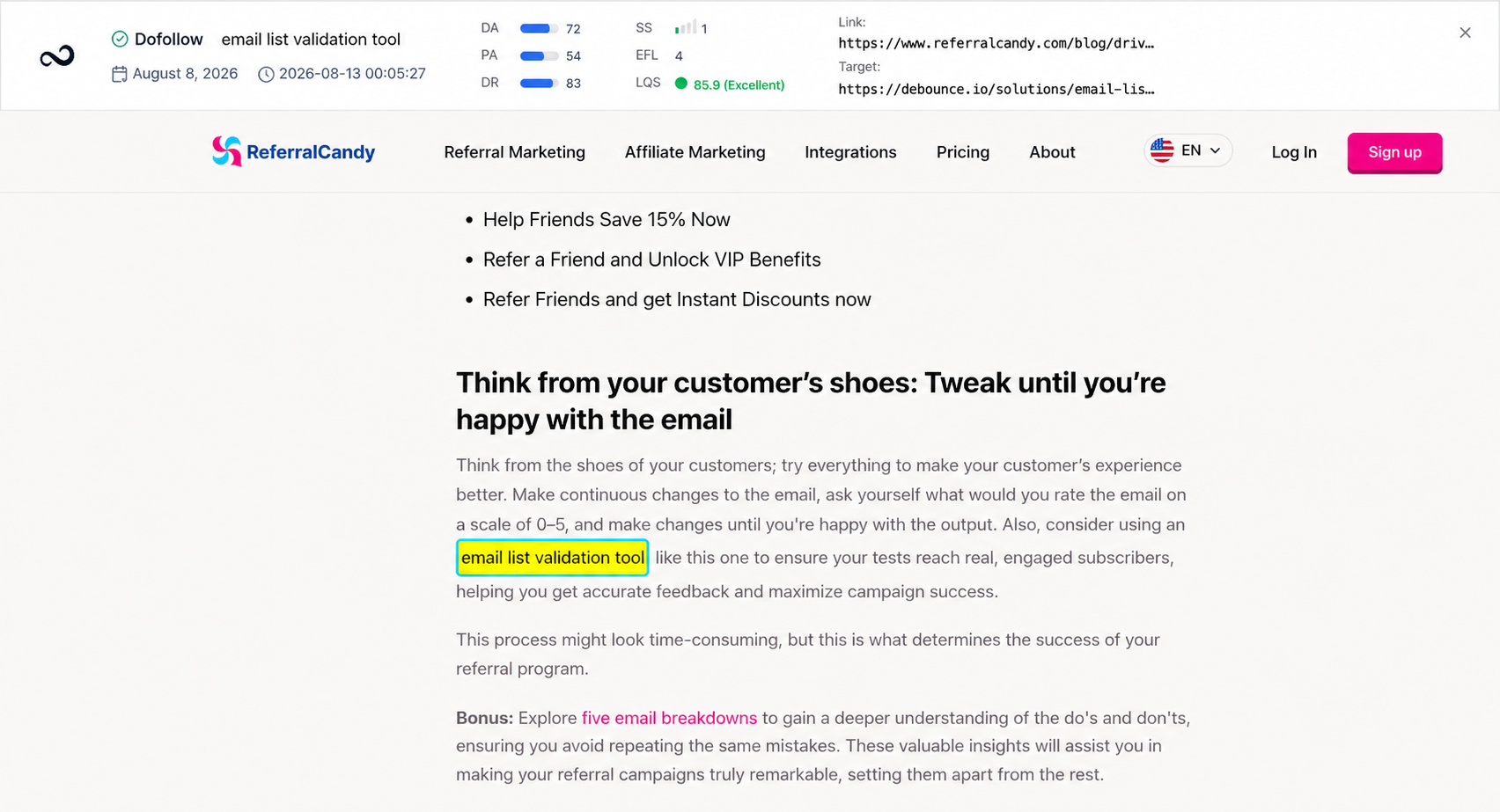1500x812 pixels.
Task: Click bullet Refer a Friend and Unlock VIP Benefits
Action: pos(651,260)
